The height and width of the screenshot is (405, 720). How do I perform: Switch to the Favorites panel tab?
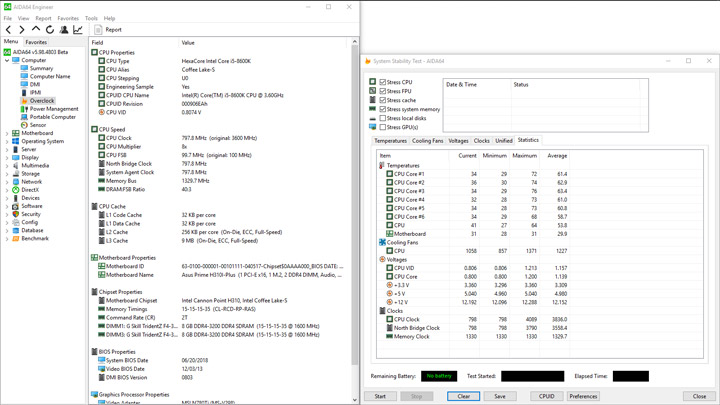click(36, 42)
